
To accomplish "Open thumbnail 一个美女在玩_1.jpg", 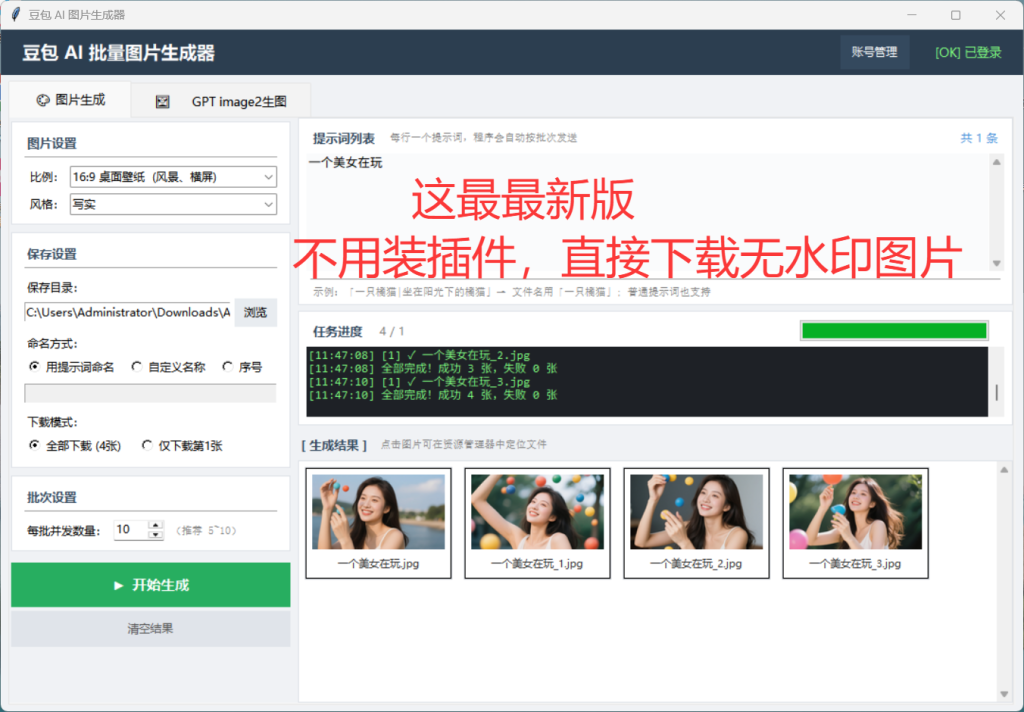I will coord(537,523).
